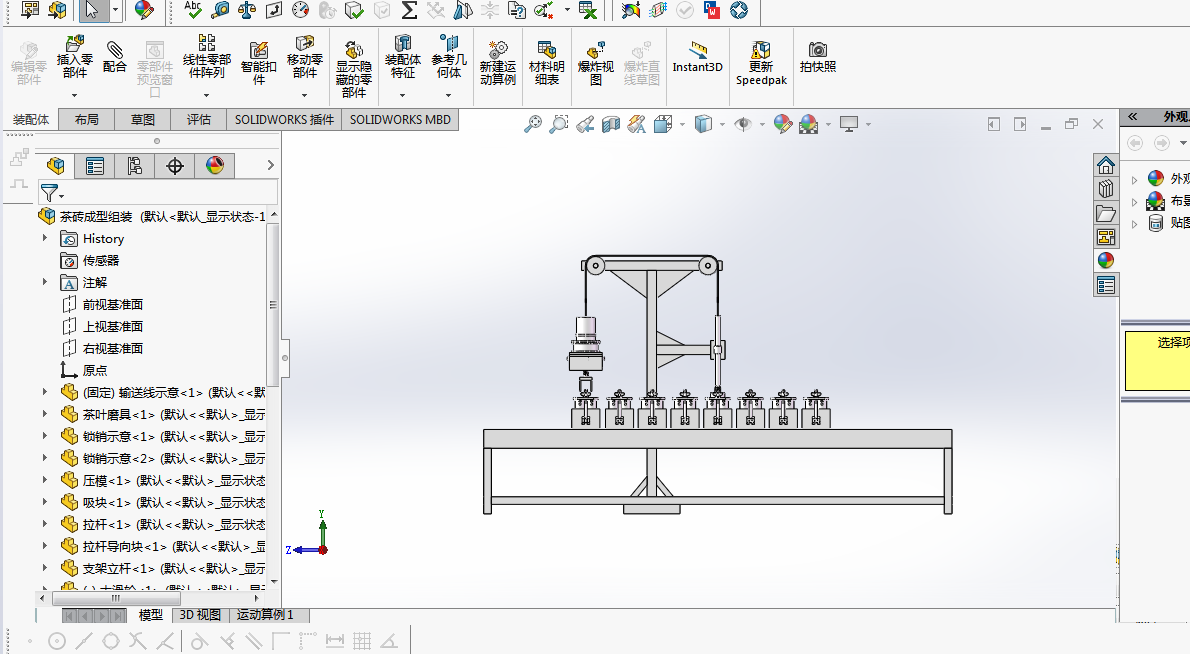Open the 装配体 ribbon tab
The width and height of the screenshot is (1190, 654).
tap(31, 120)
